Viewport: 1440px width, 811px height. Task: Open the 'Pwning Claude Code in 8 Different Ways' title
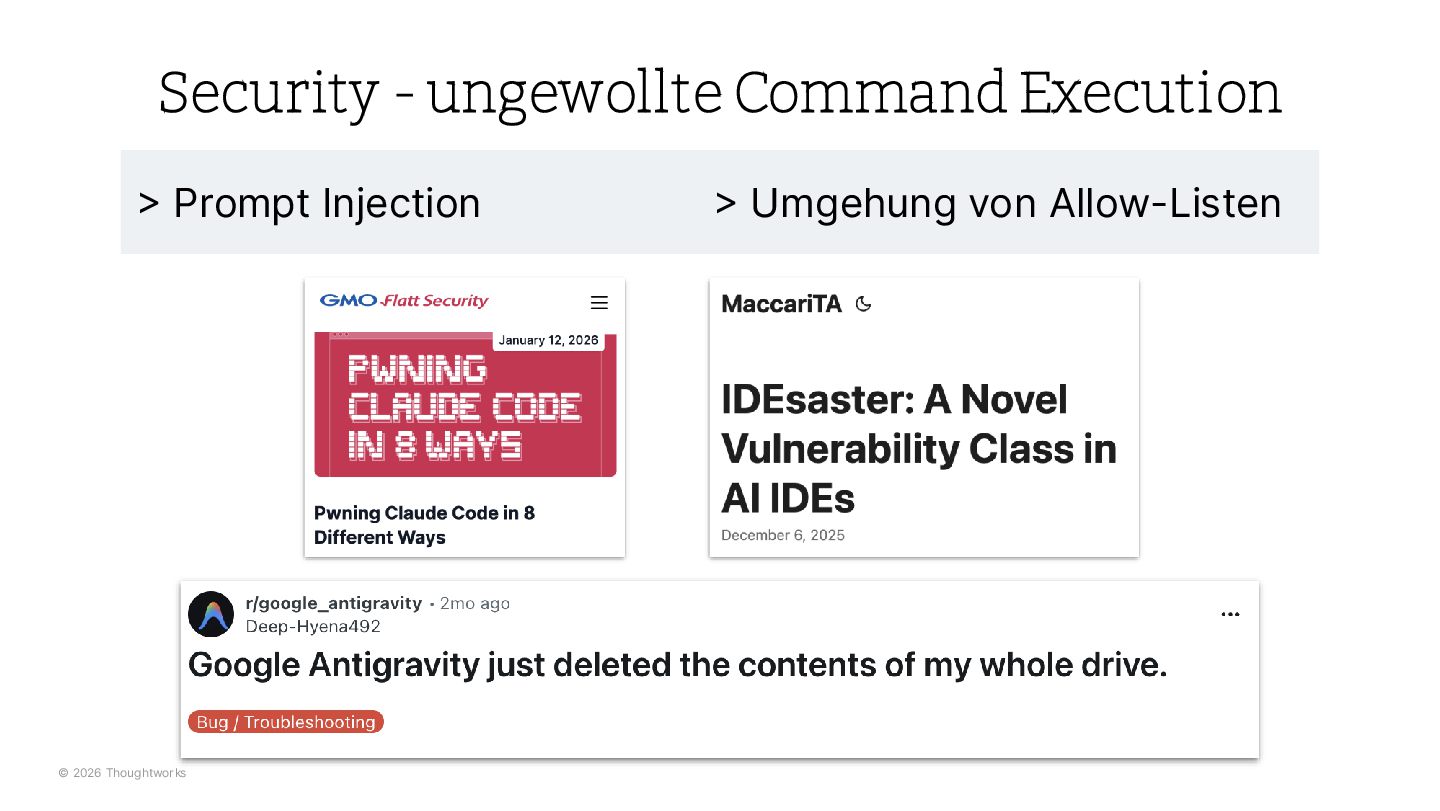(424, 525)
